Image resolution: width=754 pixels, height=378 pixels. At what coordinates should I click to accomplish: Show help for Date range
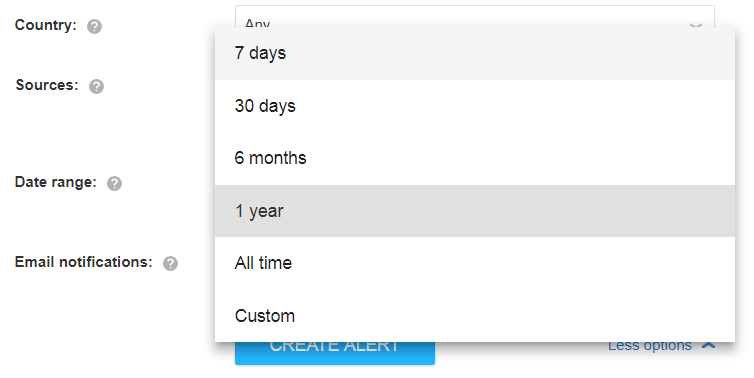114,183
